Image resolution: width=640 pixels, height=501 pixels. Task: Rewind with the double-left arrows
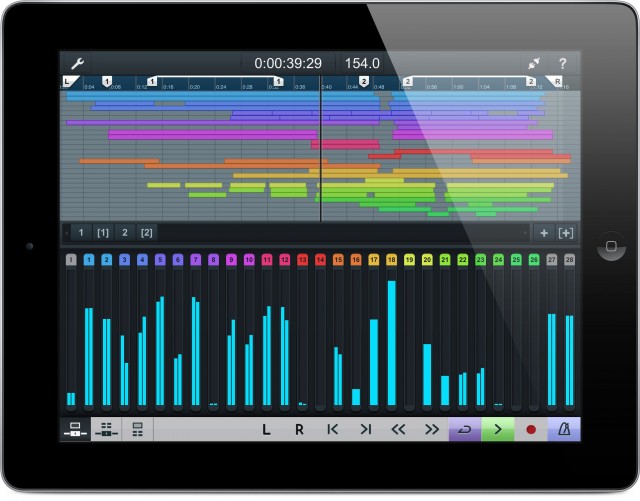coord(398,430)
